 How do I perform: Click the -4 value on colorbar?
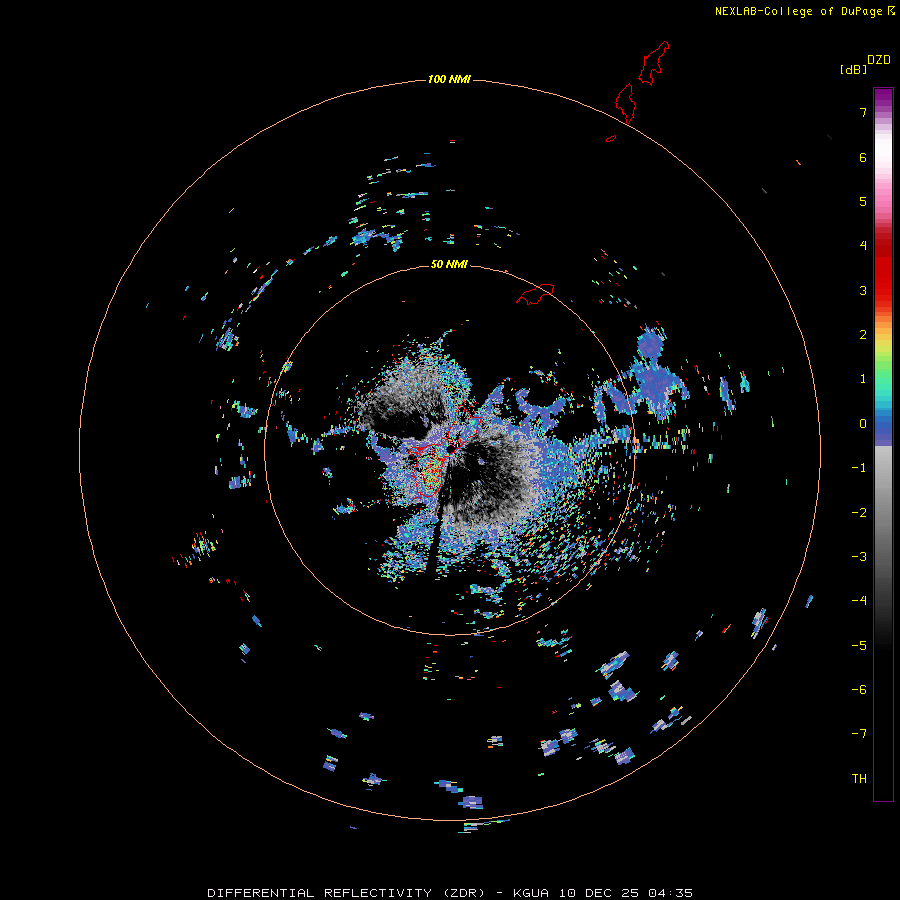(859, 601)
